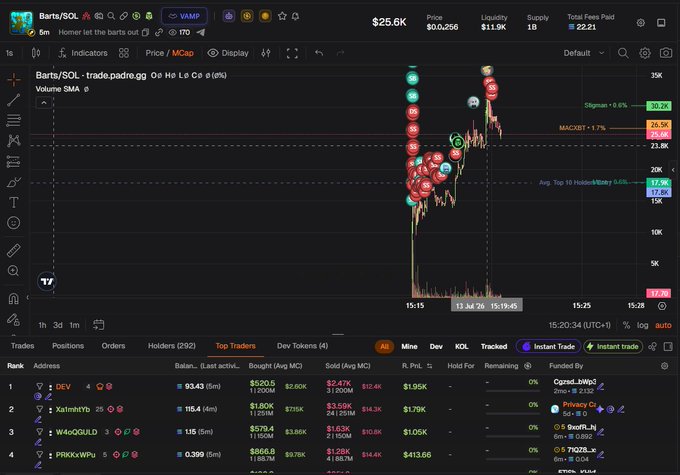Select the Text annotation tool
The width and height of the screenshot is (680, 475).
(13, 202)
